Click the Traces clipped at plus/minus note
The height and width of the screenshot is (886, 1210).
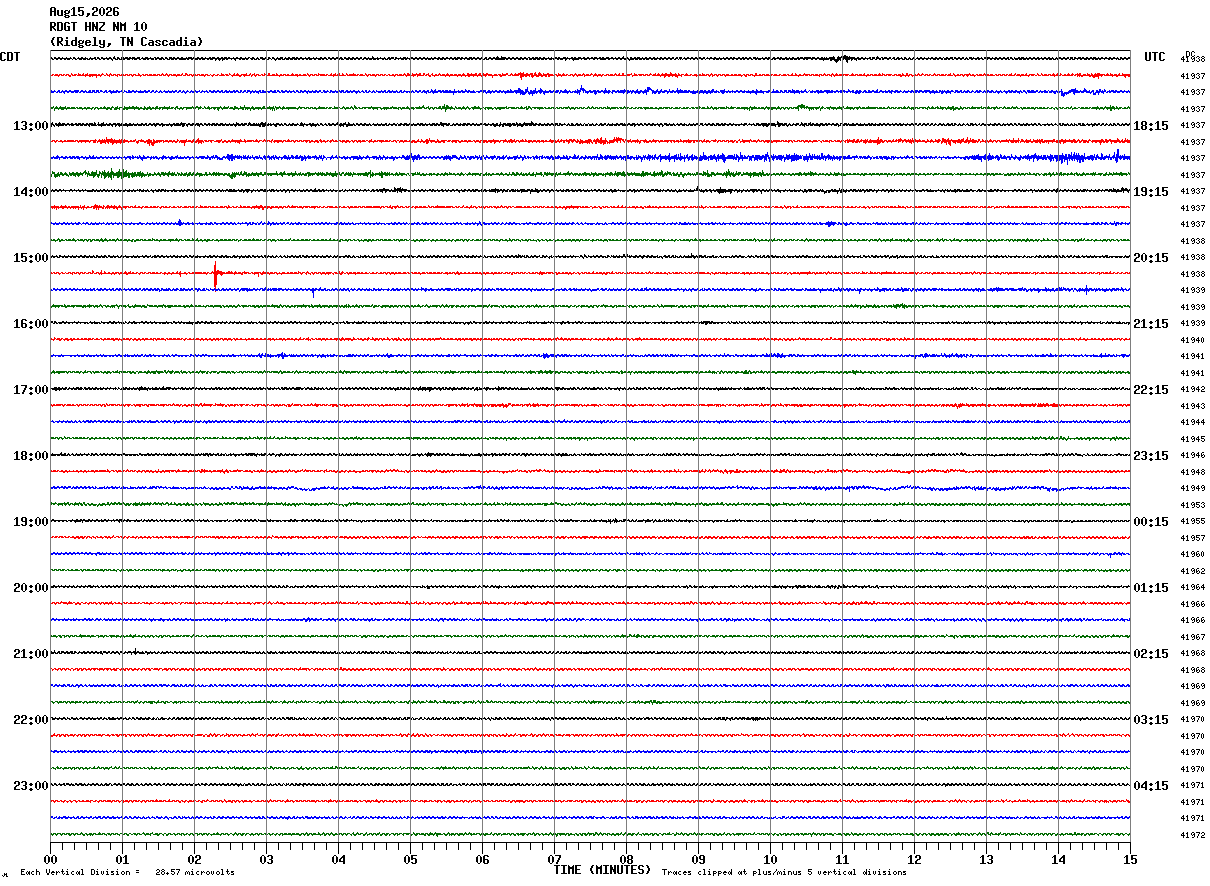pos(784,872)
